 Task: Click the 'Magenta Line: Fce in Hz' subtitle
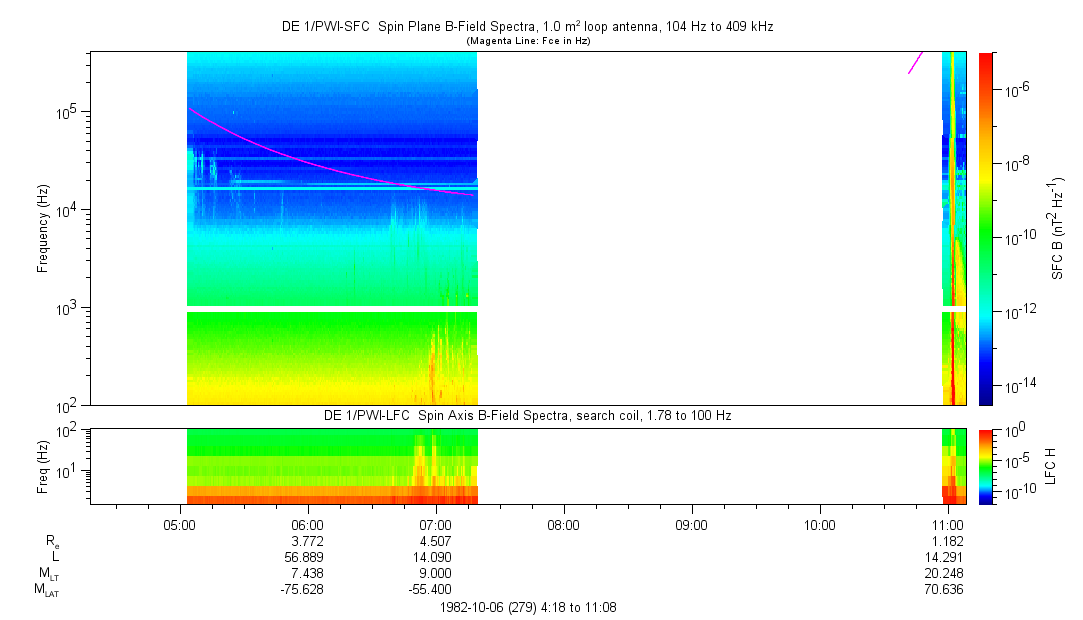click(527, 41)
